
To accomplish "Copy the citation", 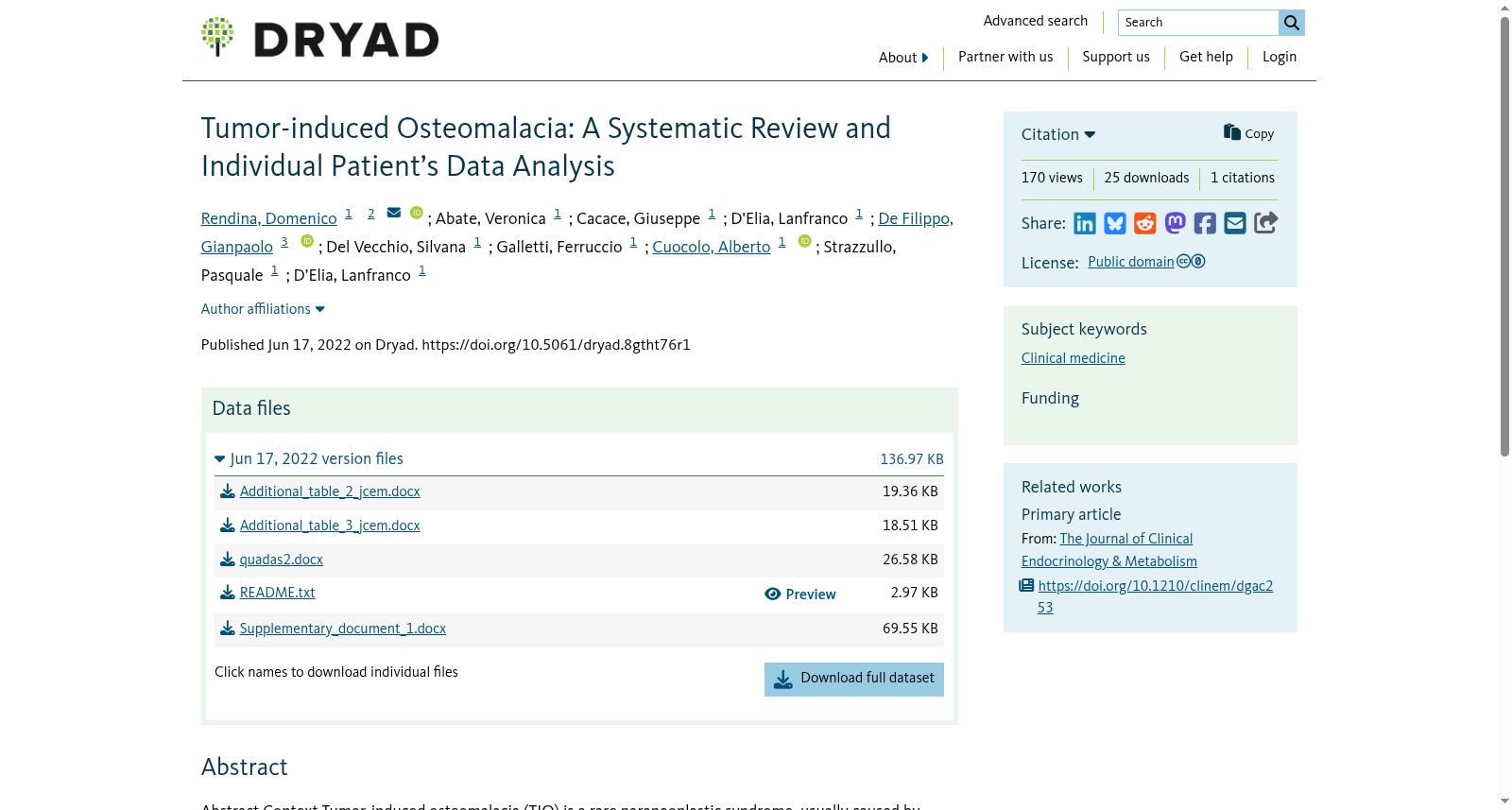I will 1249,133.
